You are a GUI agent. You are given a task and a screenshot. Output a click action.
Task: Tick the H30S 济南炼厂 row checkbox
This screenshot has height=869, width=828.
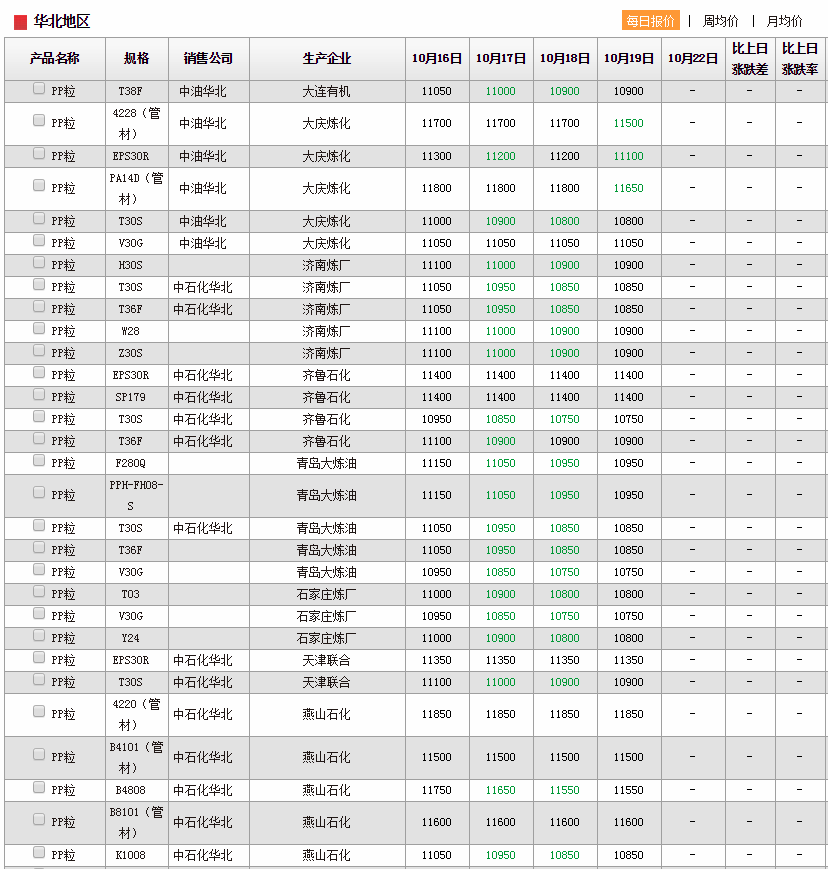point(39,263)
